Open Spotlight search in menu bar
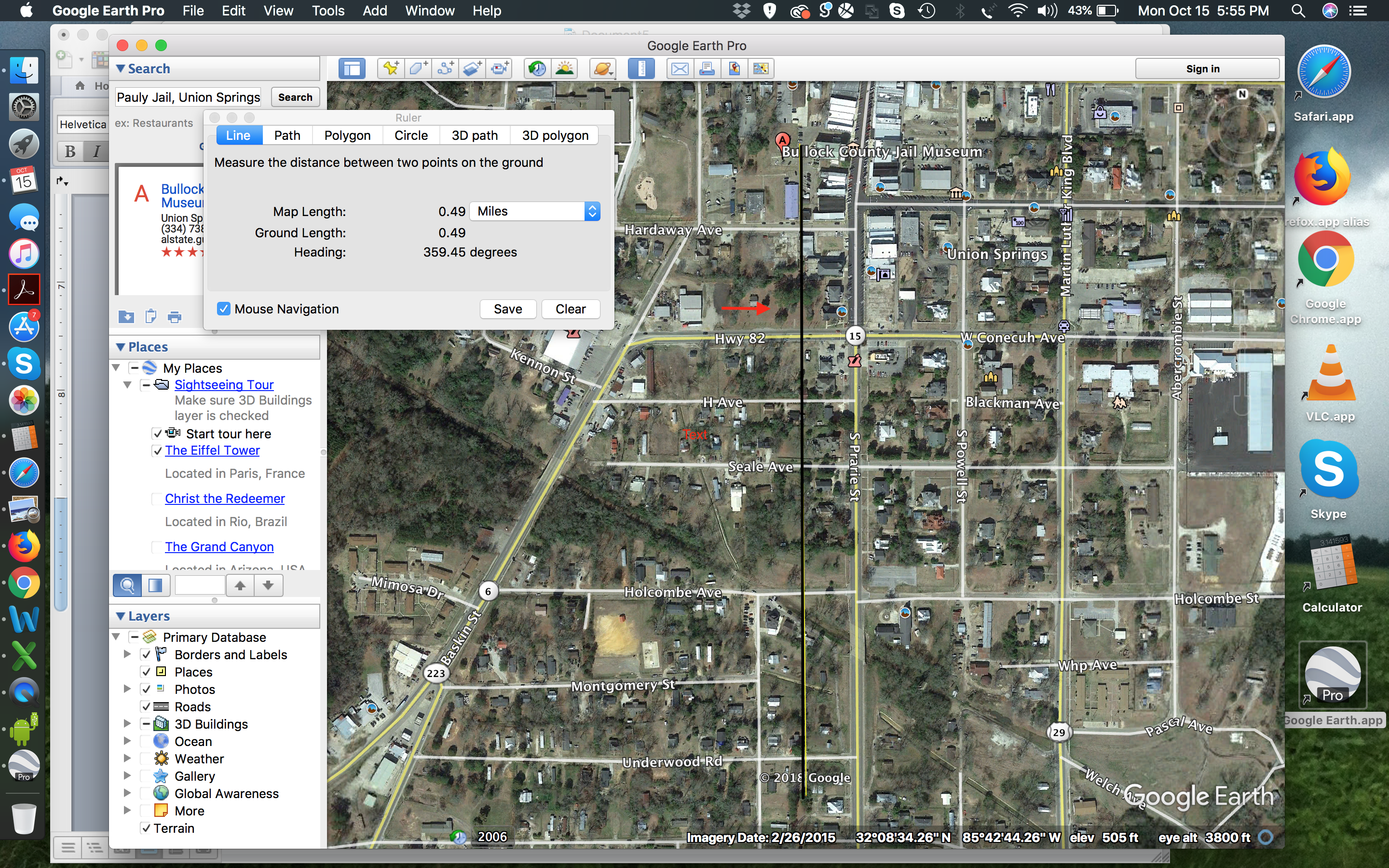The image size is (1389, 868). (1298, 10)
